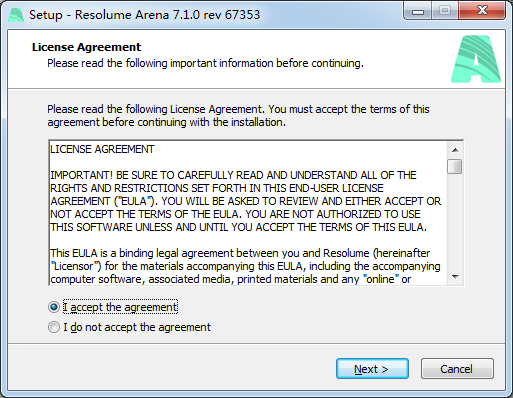Screen dimensions: 513x398
Task: Proceed with the Next > button
Action: point(372,369)
